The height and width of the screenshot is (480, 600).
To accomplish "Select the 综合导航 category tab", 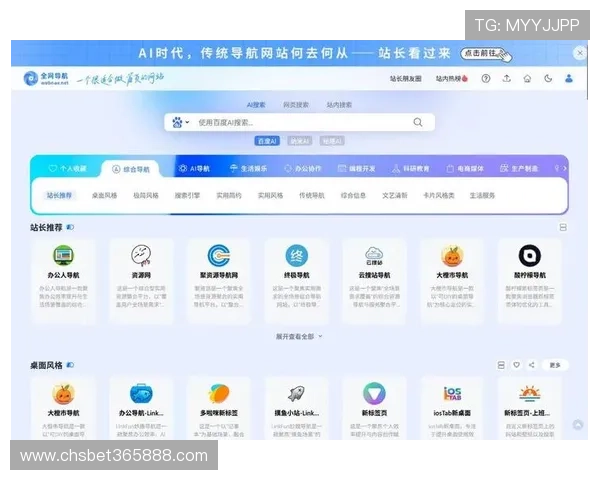I will pyautogui.click(x=130, y=169).
